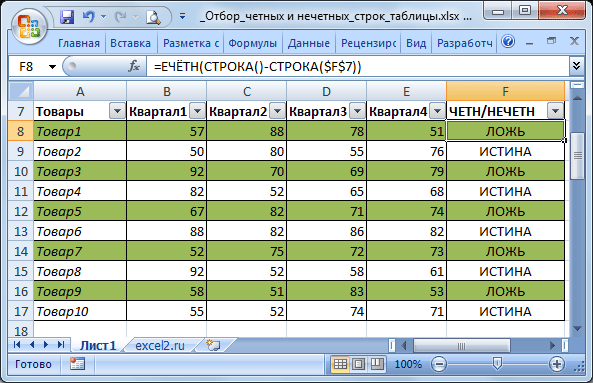Image resolution: width=593 pixels, height=383 pixels.
Task: Select column A header
Action: (80, 91)
